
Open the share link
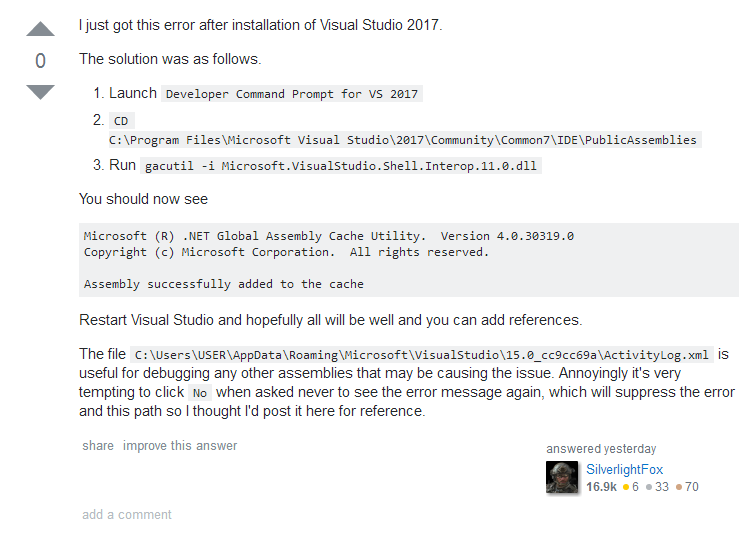(x=98, y=445)
